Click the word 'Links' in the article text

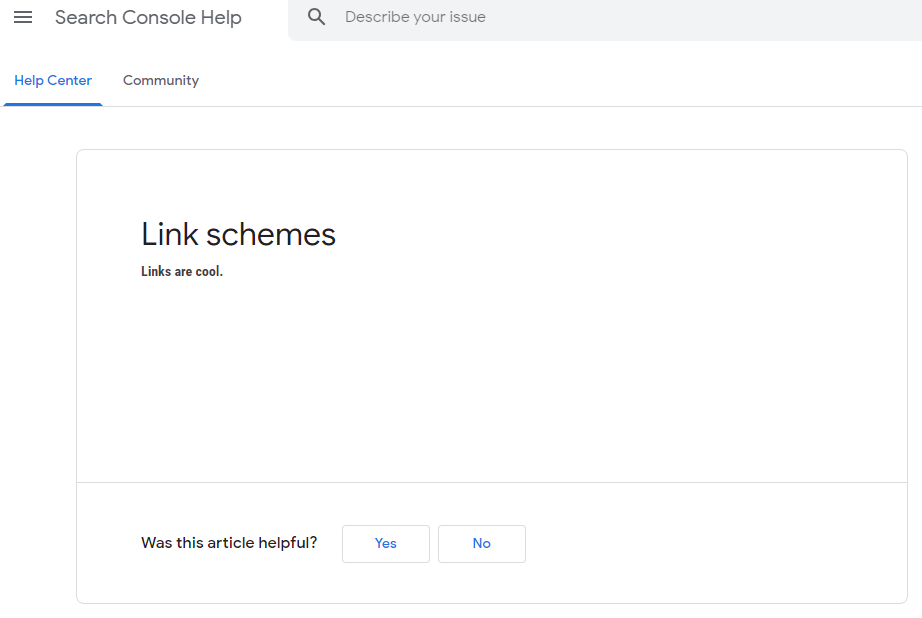pos(156,272)
